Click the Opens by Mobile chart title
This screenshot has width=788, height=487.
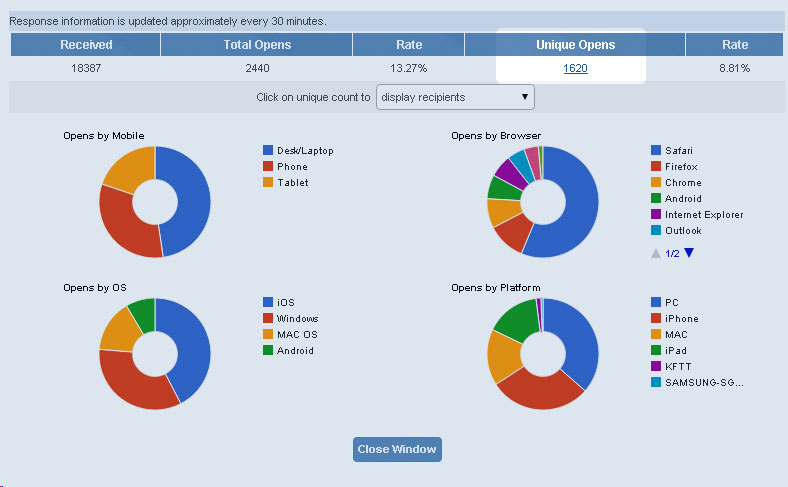coord(104,136)
